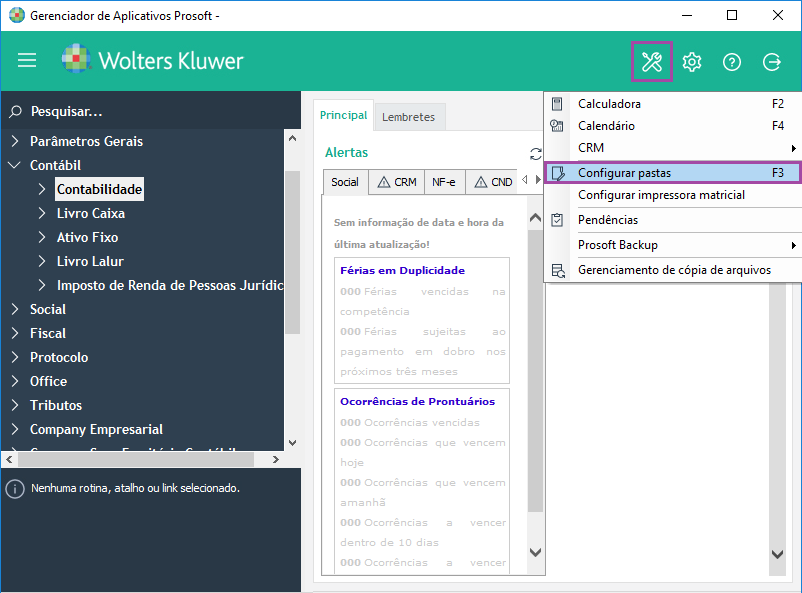This screenshot has width=802, height=593.
Task: Choose Configurar impressora matricial
Action: pyautogui.click(x=672, y=195)
